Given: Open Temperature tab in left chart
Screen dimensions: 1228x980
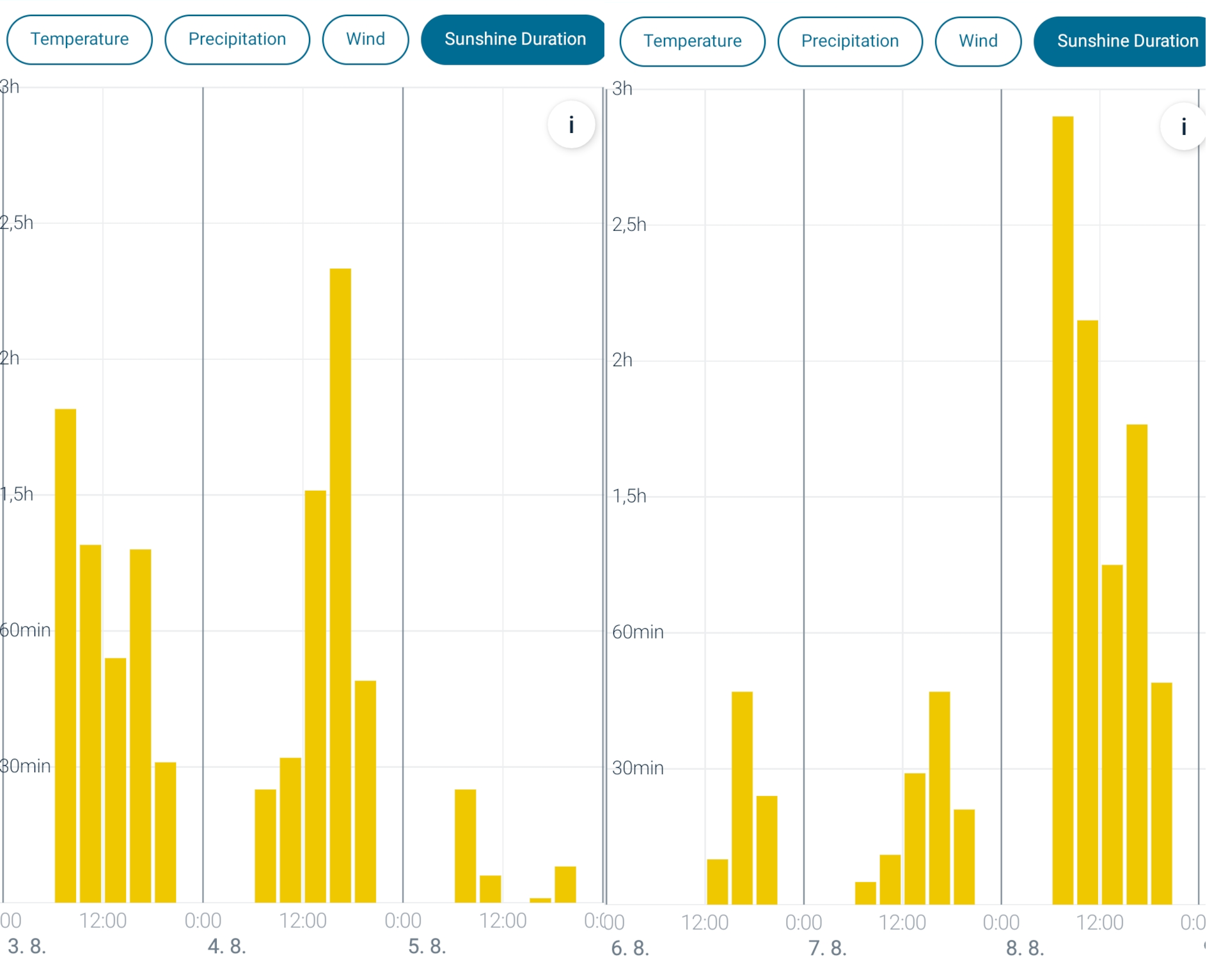Looking at the screenshot, I should pyautogui.click(x=79, y=40).
